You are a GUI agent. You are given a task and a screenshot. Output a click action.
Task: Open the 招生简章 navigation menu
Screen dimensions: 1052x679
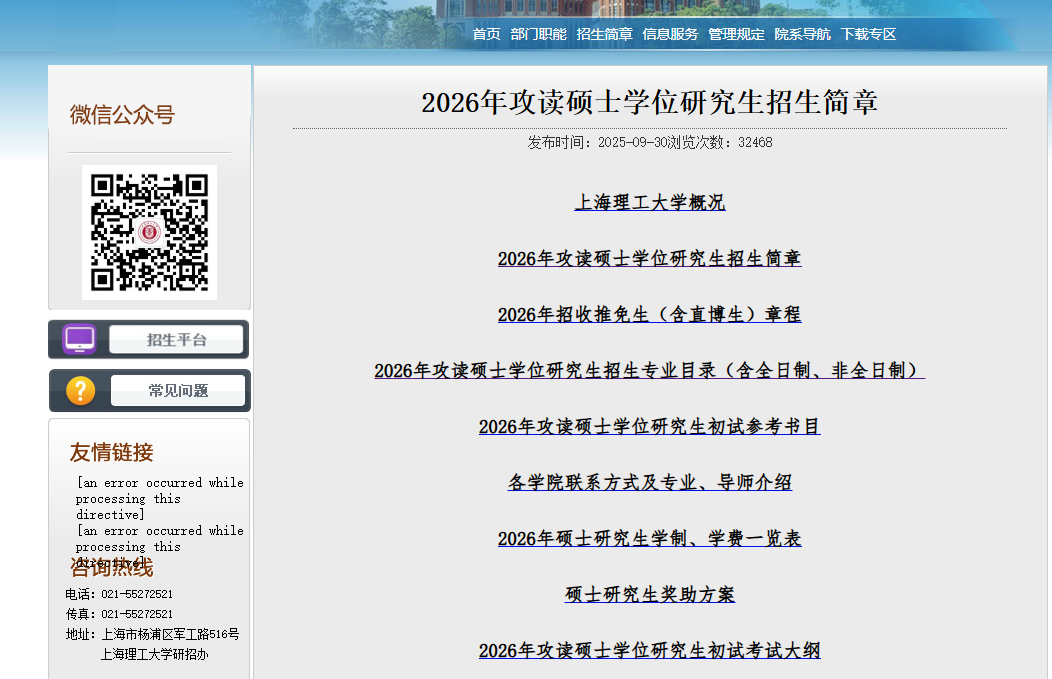coord(605,33)
